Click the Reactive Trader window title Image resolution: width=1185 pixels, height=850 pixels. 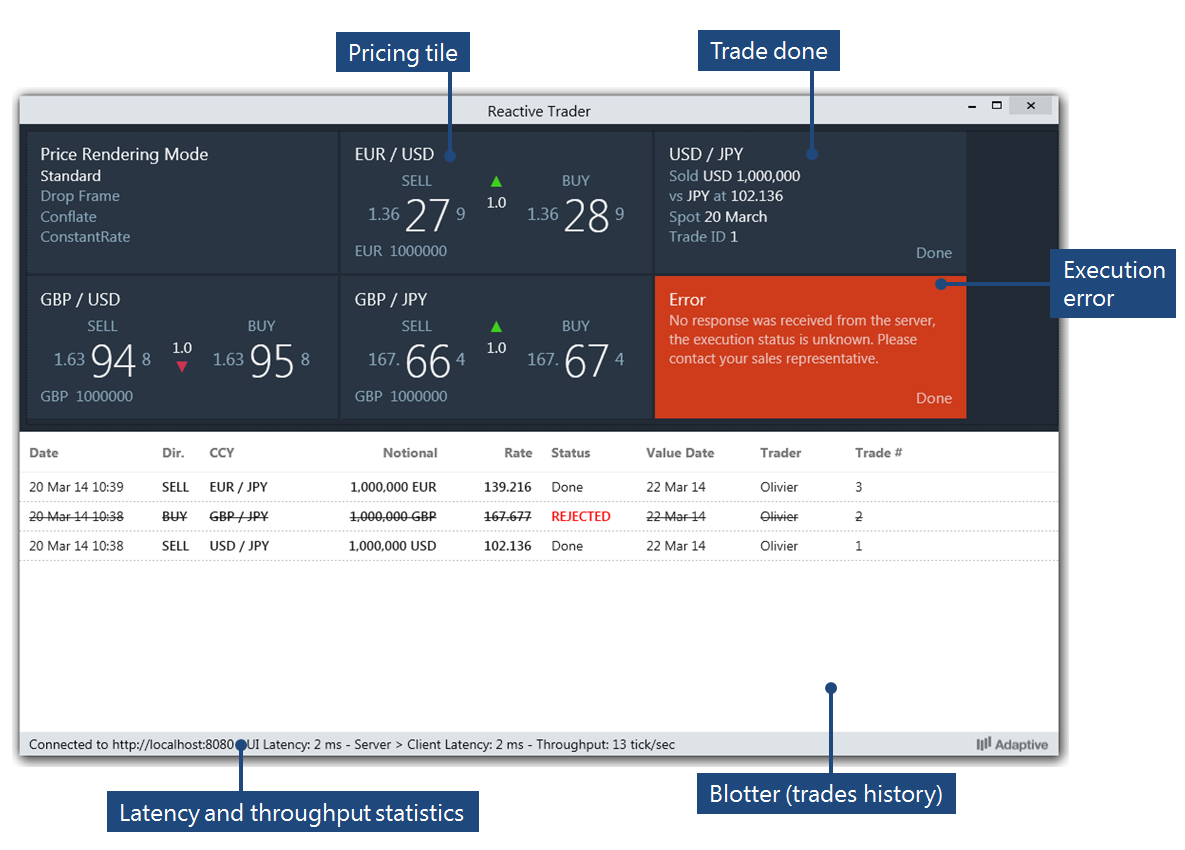pos(539,112)
